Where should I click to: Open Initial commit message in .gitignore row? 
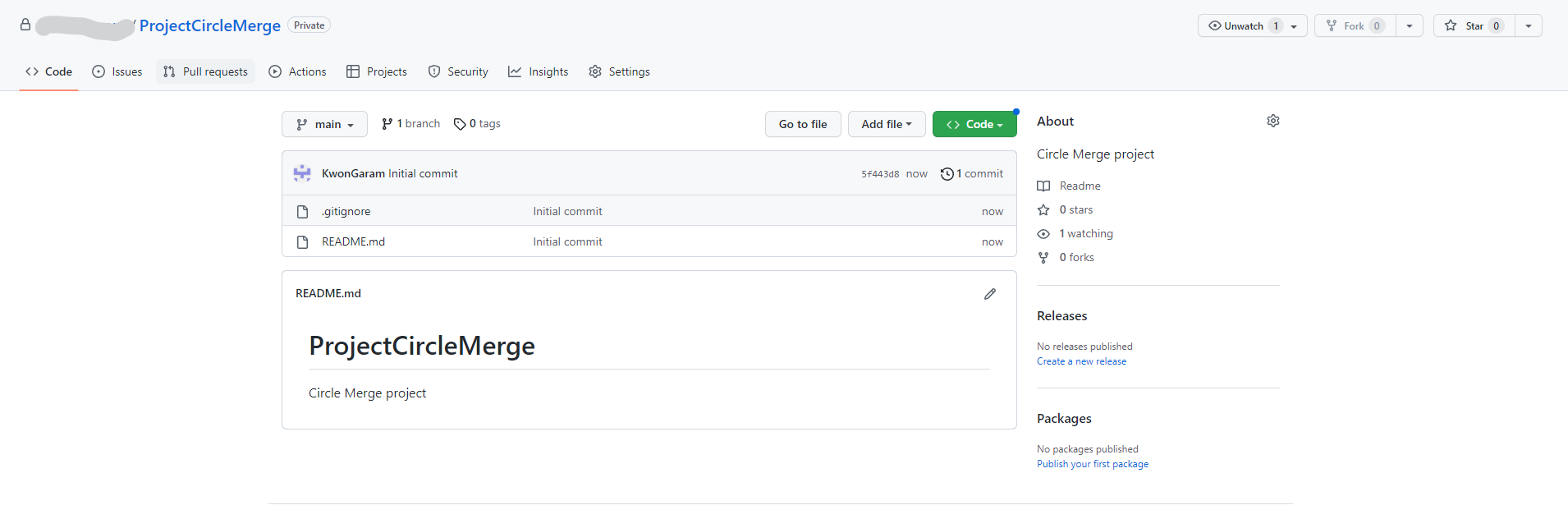567,211
